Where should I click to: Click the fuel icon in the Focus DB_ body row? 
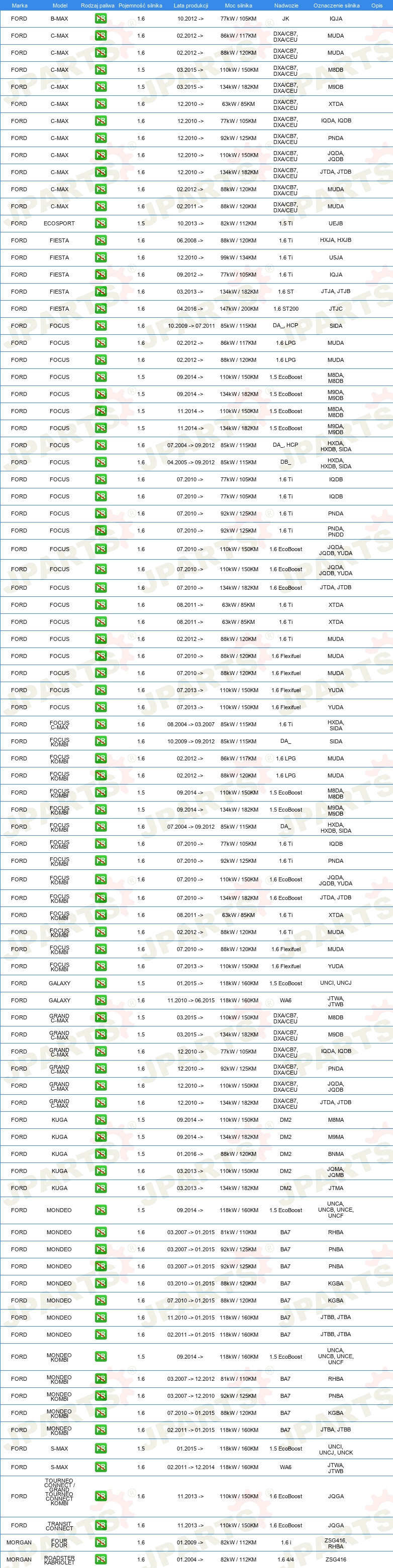(x=101, y=462)
